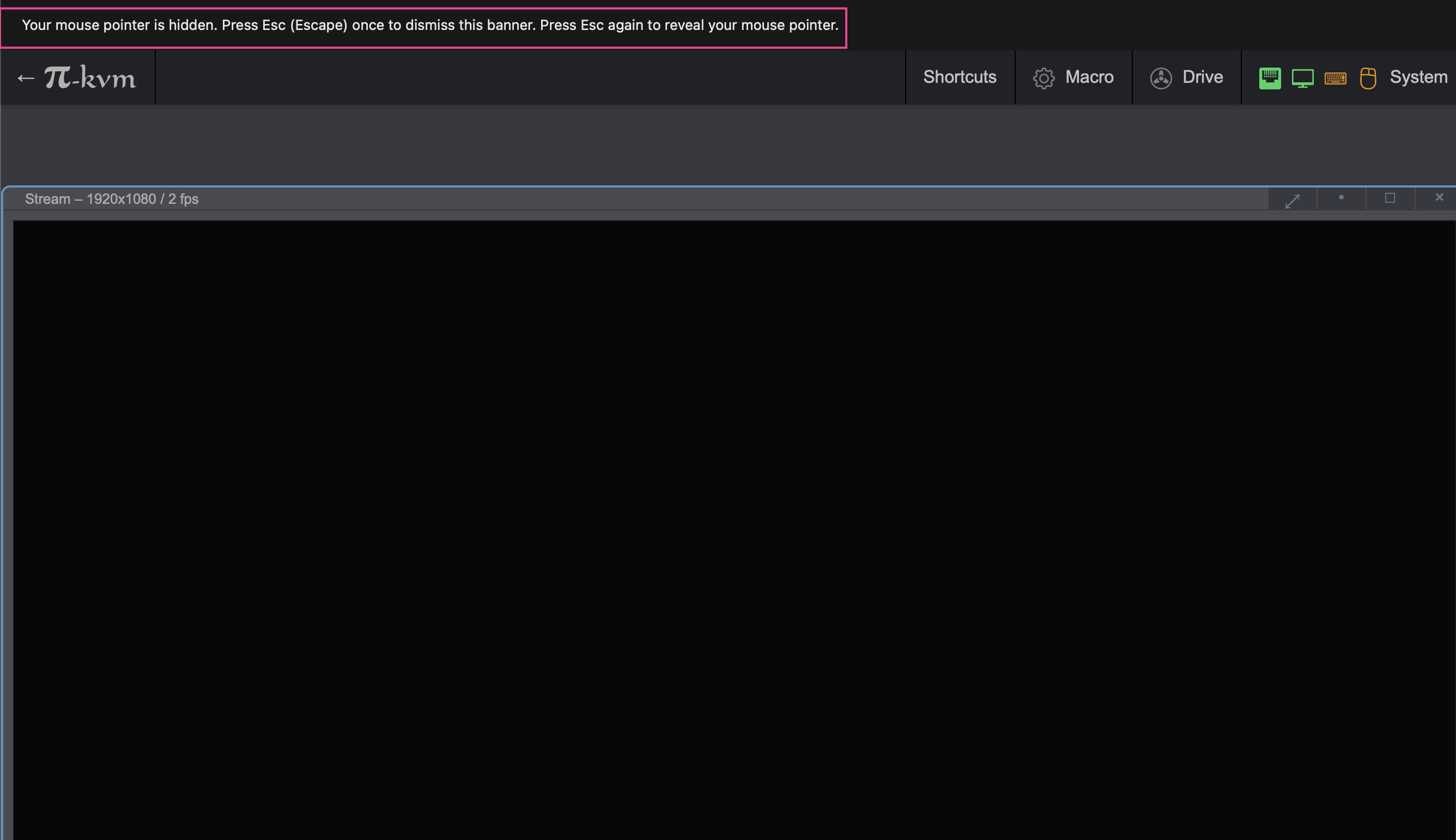1456x840 pixels.
Task: Expand the Drive menu by its label
Action: point(1202,77)
